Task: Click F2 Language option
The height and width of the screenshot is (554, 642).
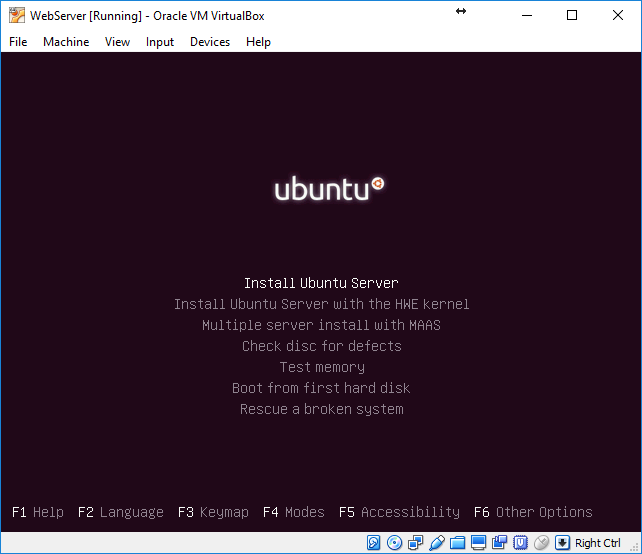Action: (x=121, y=512)
